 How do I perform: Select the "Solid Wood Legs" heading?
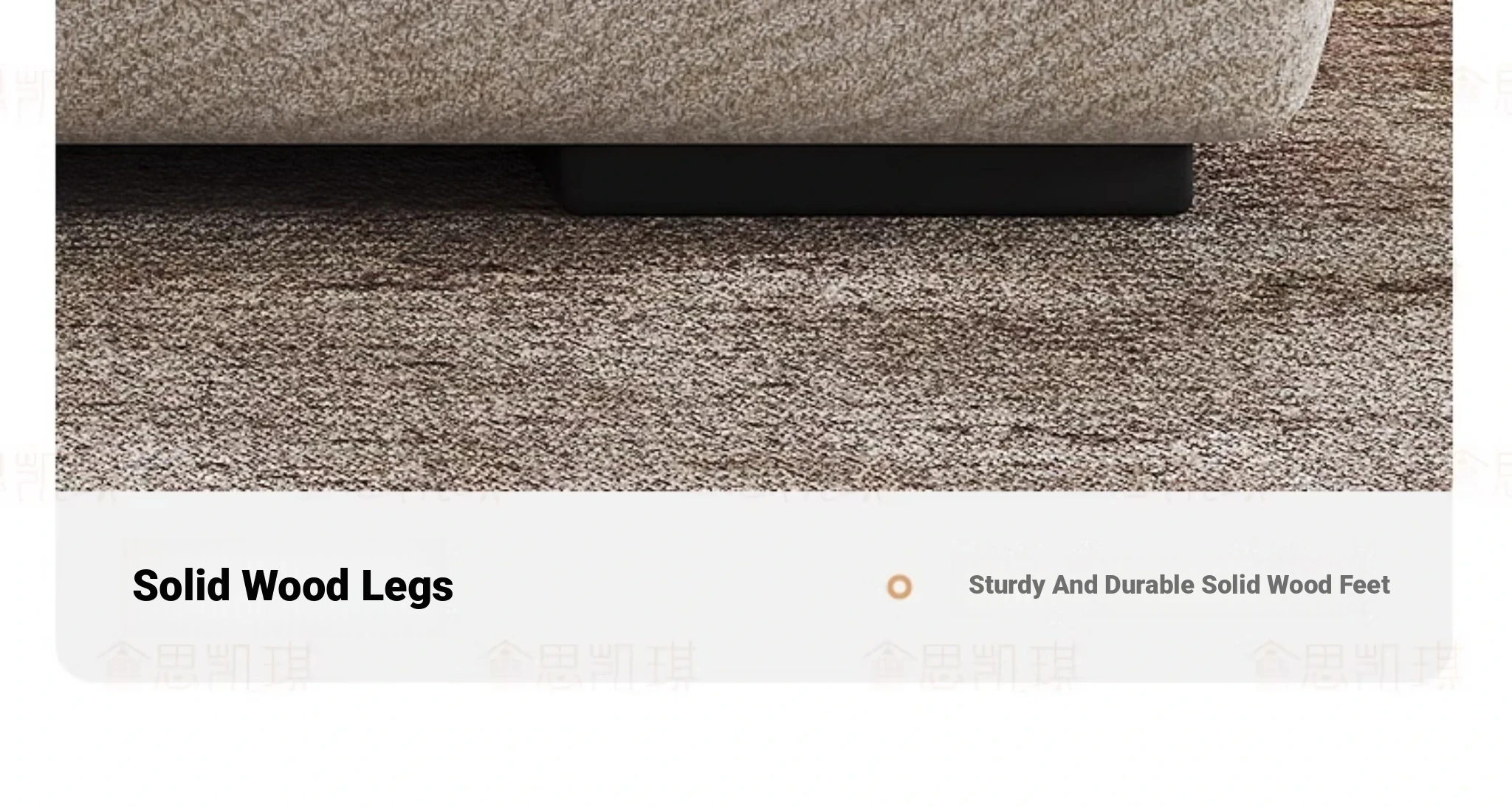[x=292, y=585]
